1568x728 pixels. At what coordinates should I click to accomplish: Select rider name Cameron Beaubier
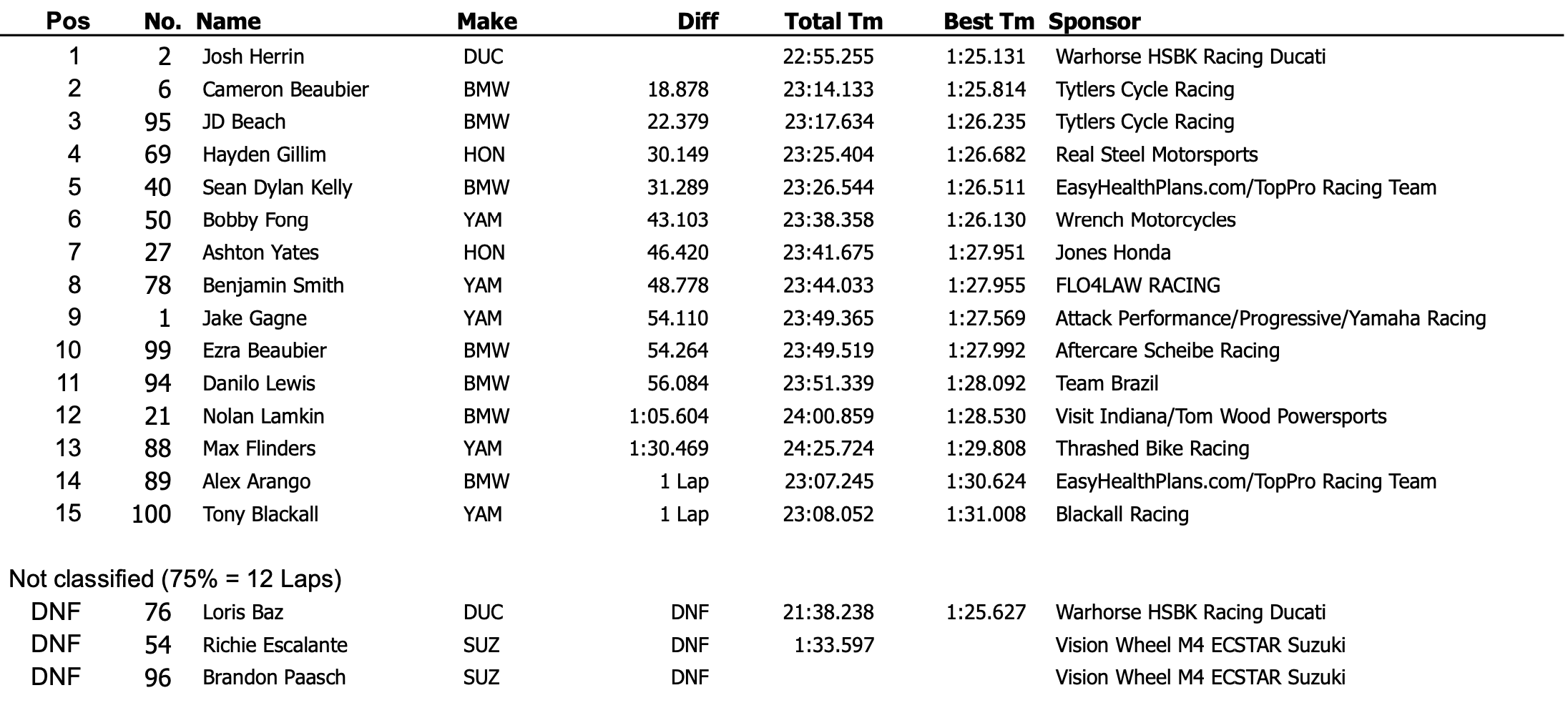285,89
